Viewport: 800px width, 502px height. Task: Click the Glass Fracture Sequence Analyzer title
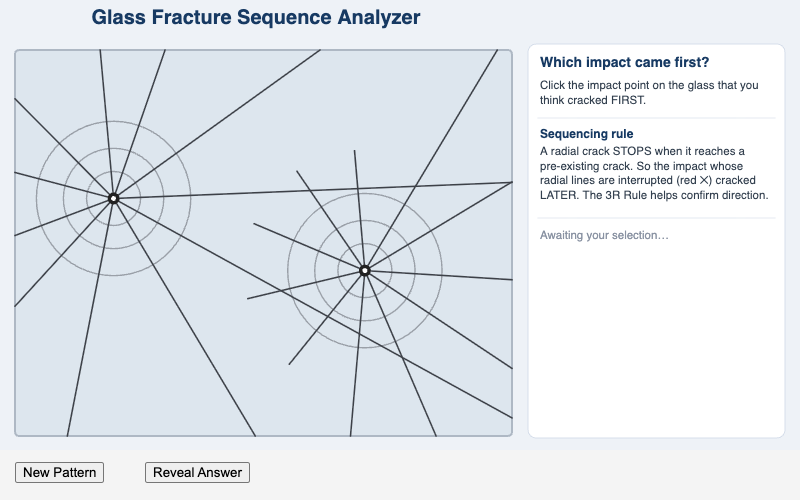(x=256, y=17)
